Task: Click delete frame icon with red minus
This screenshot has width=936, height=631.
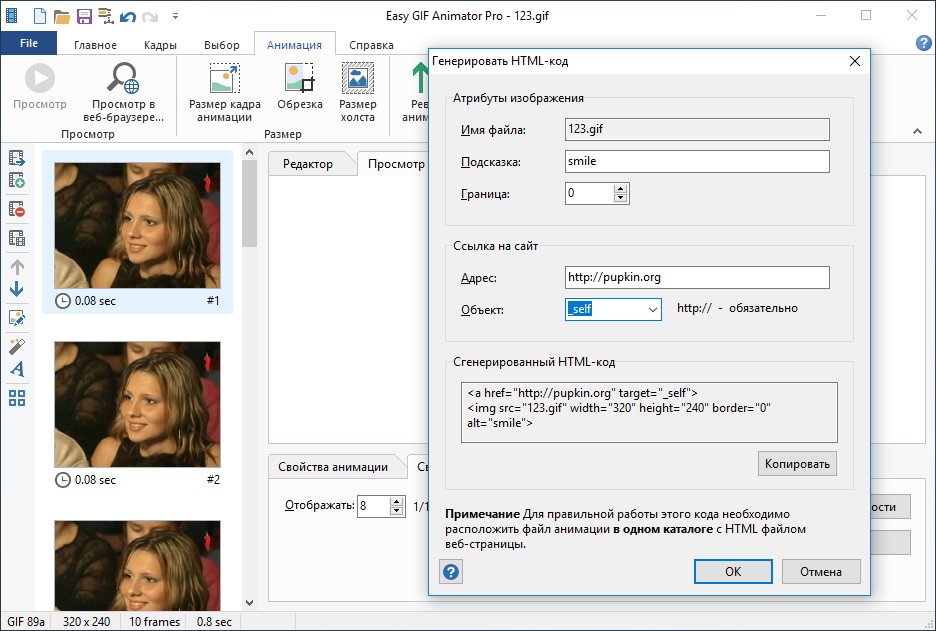Action: [17, 210]
